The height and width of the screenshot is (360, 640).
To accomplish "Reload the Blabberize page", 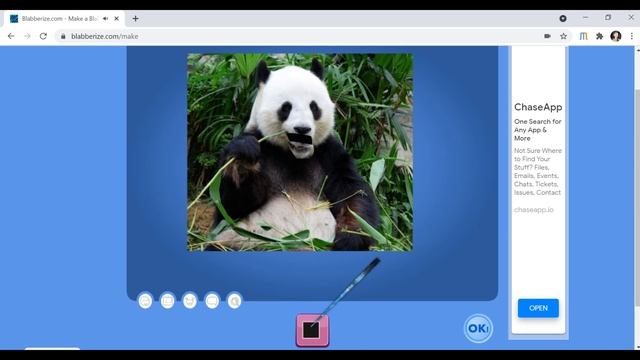I will pyautogui.click(x=43, y=36).
